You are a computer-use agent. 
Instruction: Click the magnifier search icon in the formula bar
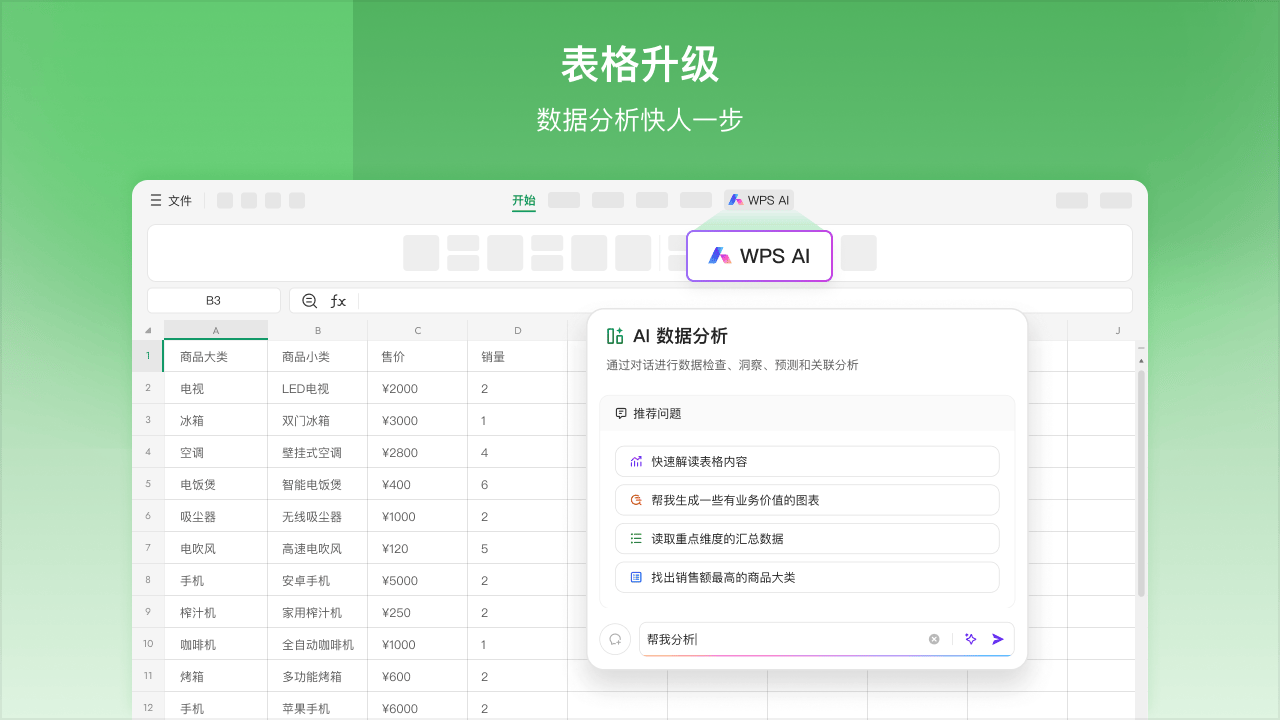tap(308, 300)
